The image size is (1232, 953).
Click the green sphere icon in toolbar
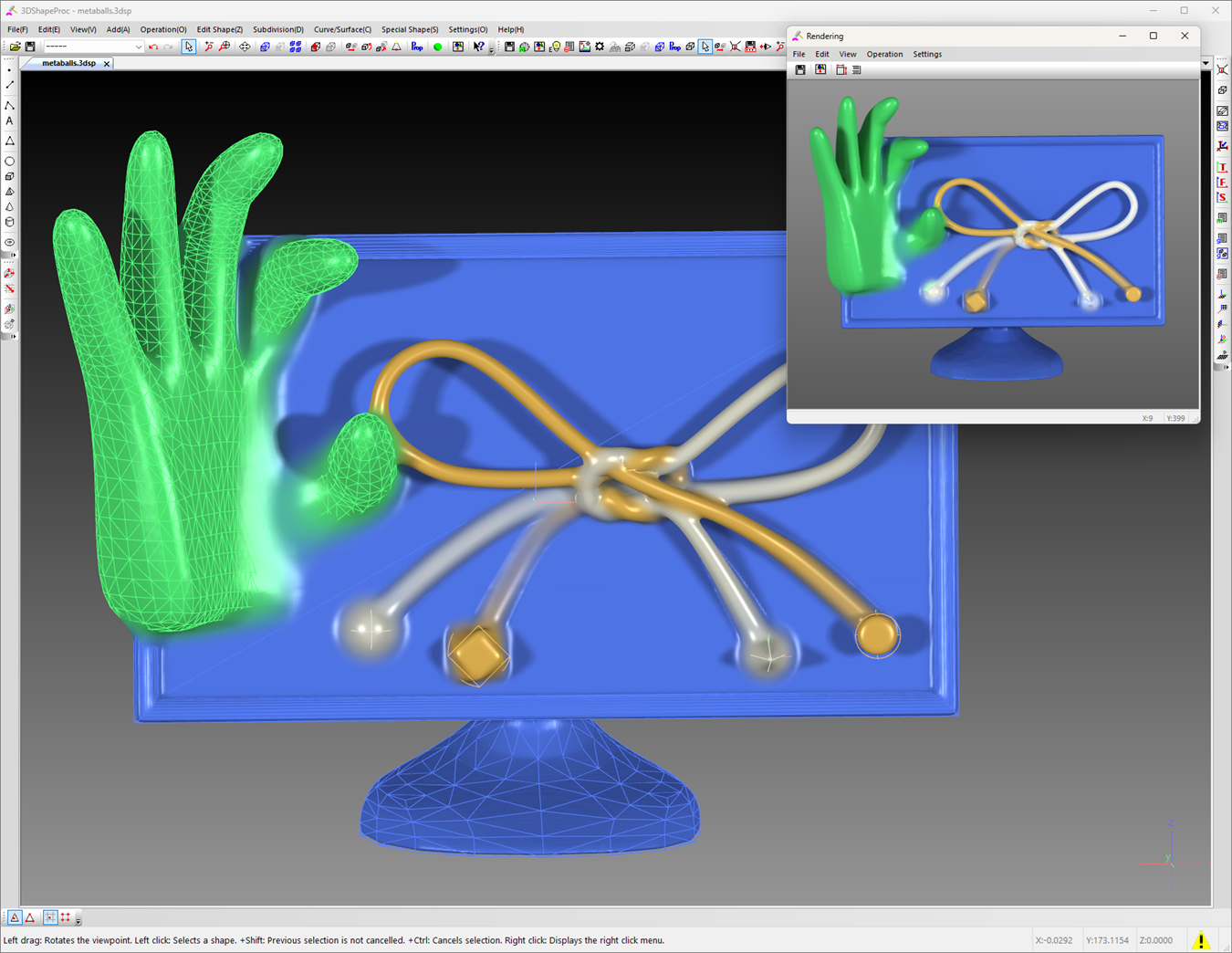click(437, 47)
